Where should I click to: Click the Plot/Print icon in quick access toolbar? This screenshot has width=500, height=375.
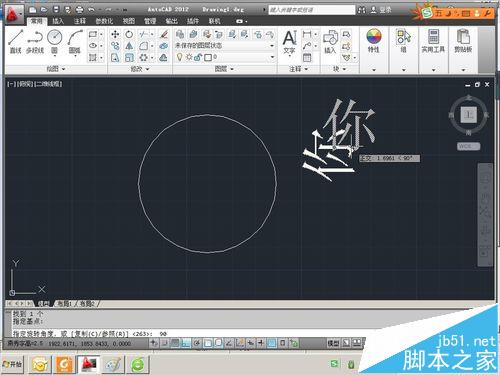[x=79, y=10]
